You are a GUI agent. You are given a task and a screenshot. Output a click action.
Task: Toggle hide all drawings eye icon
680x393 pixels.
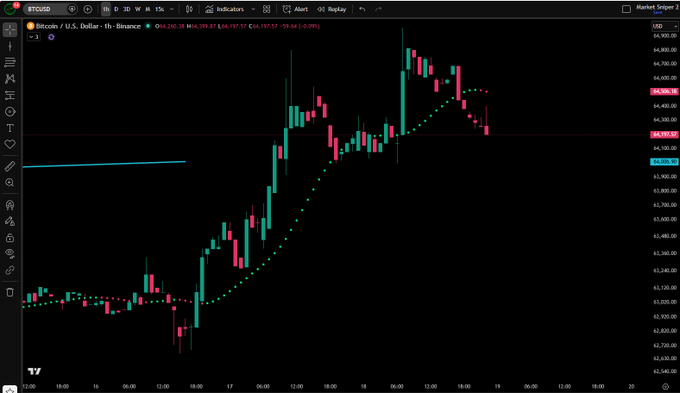10,254
